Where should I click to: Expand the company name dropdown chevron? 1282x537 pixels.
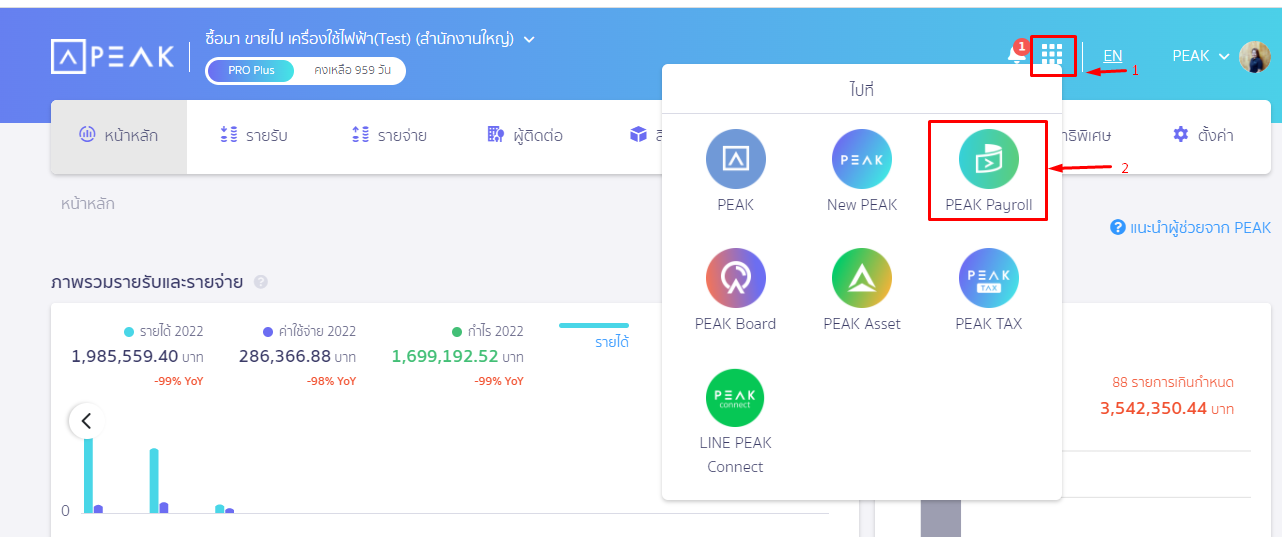[529, 39]
